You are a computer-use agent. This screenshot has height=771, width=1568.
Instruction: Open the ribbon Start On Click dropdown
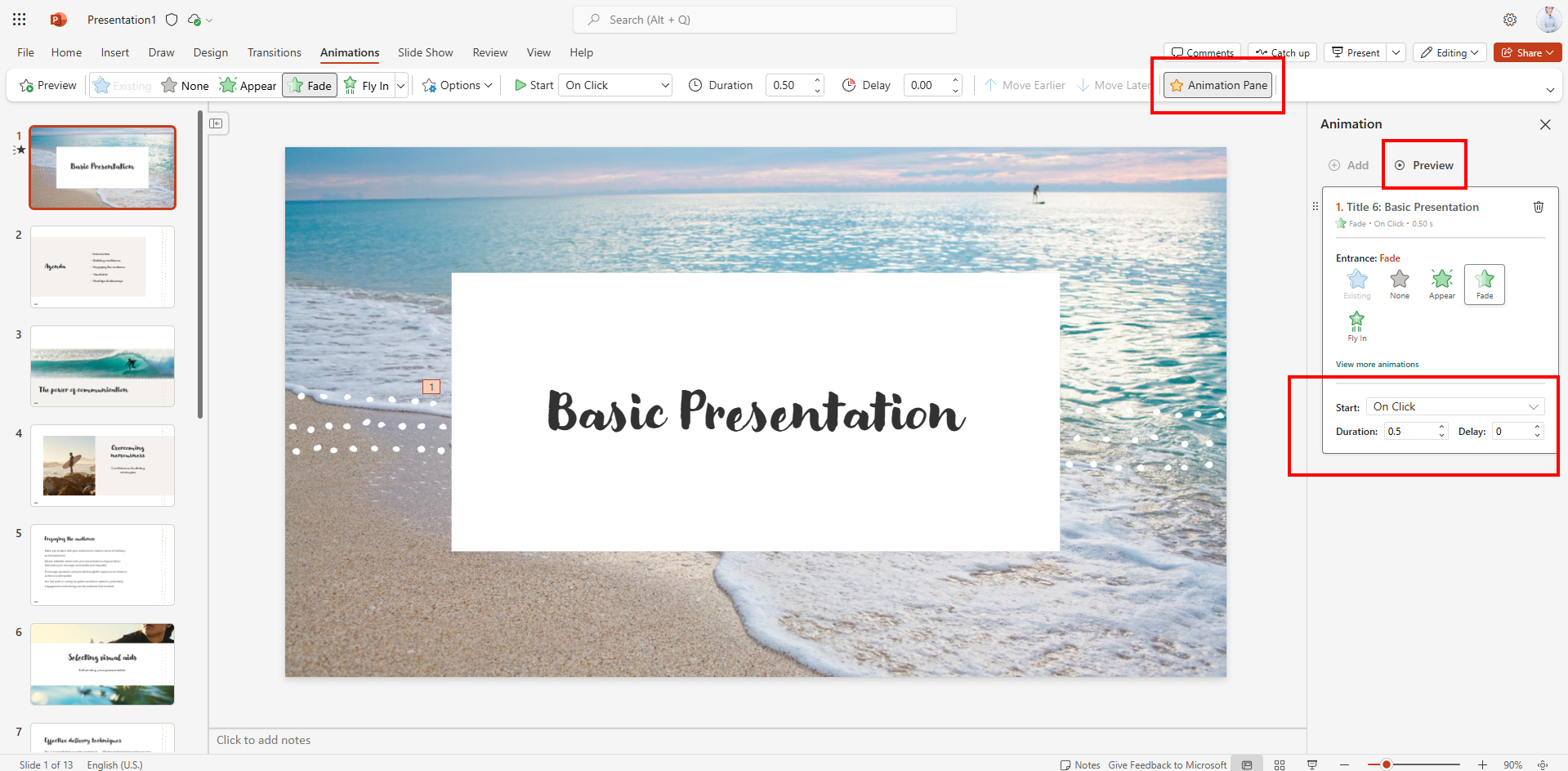pos(615,85)
